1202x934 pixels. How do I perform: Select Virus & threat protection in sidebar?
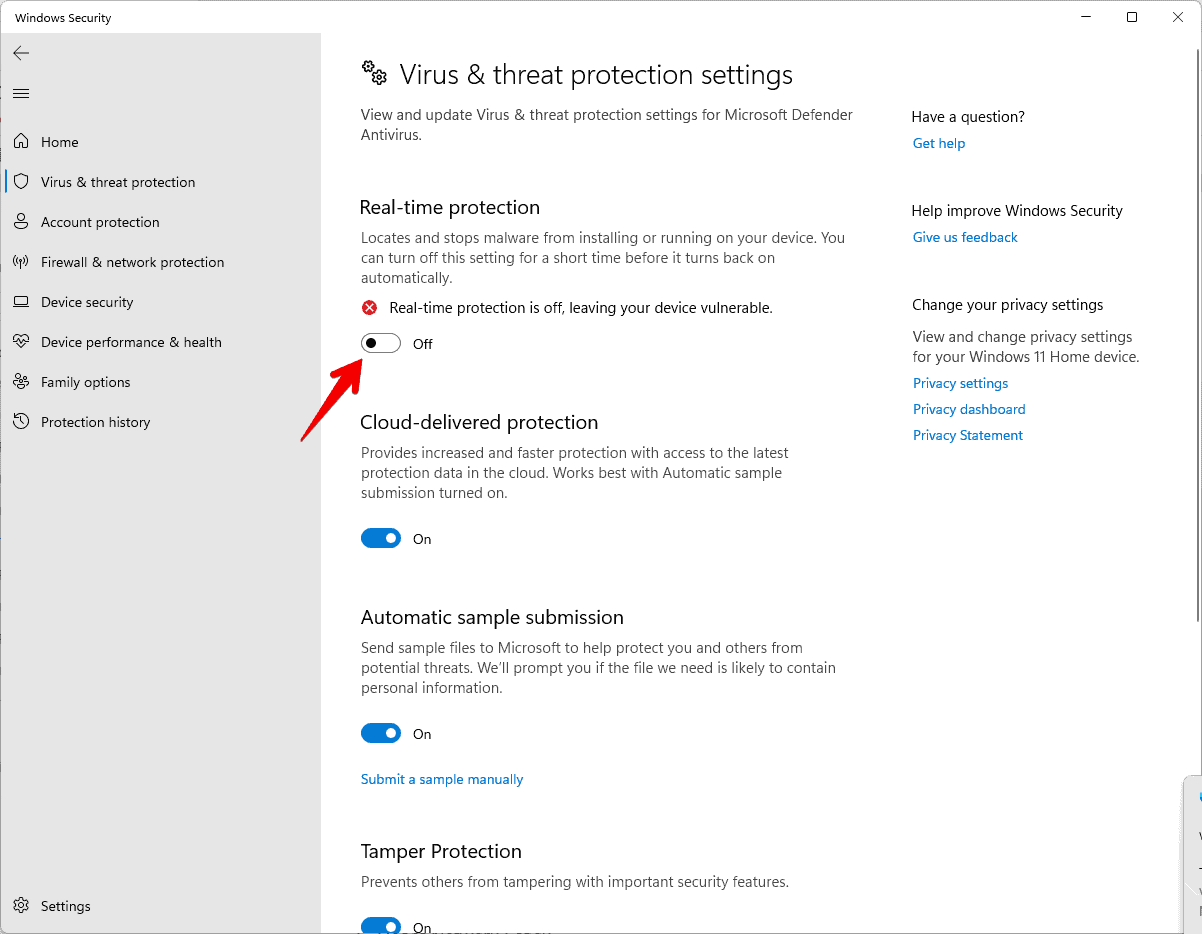[117, 181]
